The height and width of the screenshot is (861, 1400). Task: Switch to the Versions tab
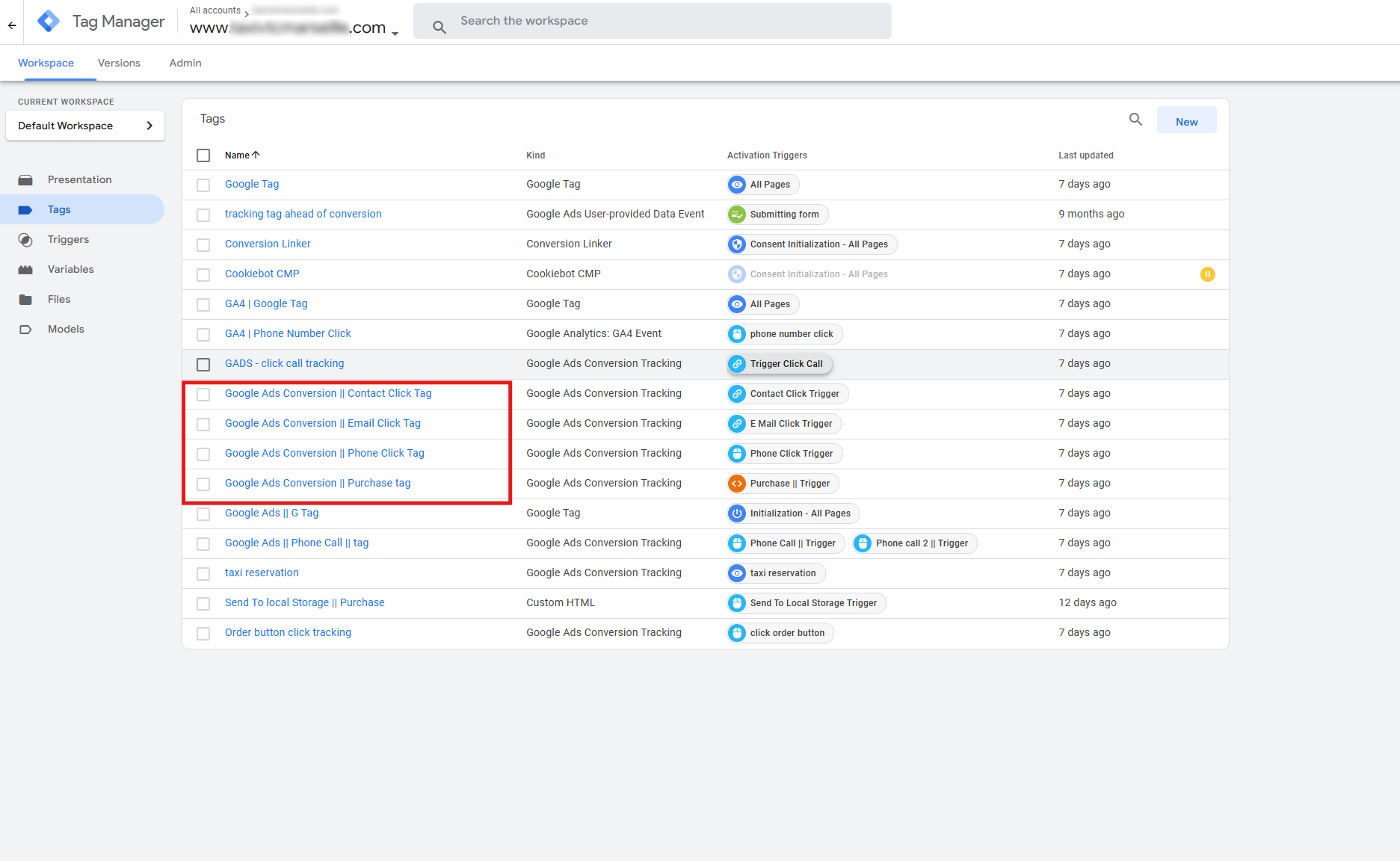pyautogui.click(x=119, y=64)
